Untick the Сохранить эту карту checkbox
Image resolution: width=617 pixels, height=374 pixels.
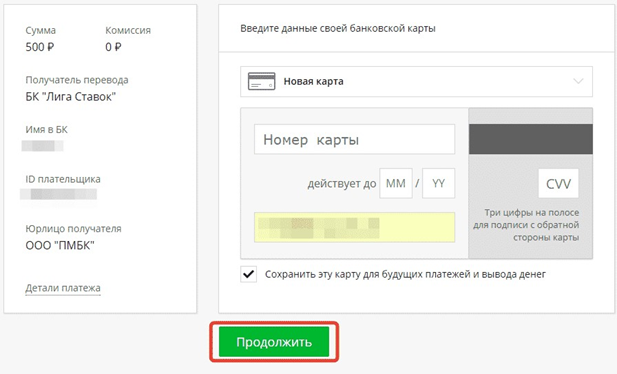(x=249, y=274)
